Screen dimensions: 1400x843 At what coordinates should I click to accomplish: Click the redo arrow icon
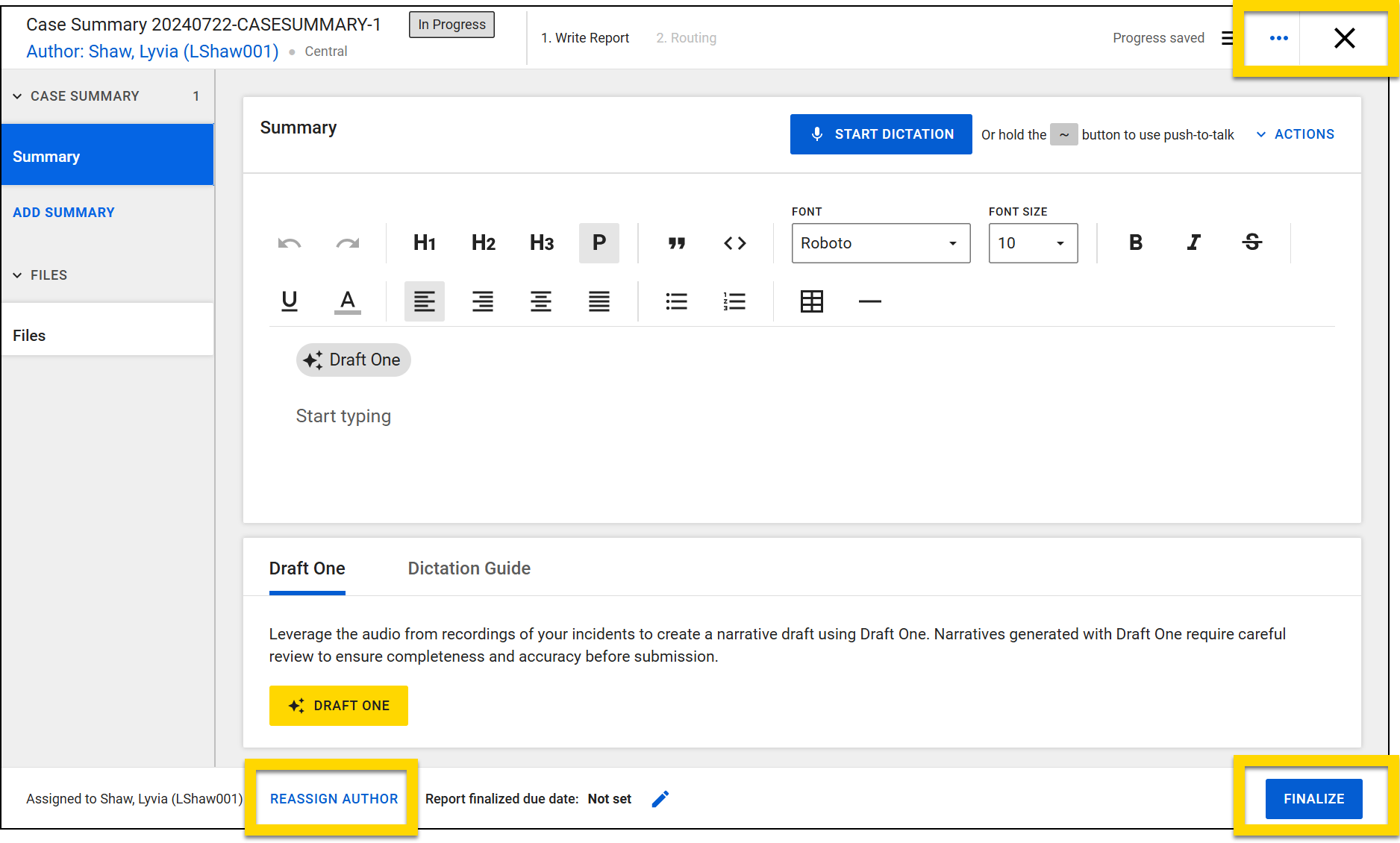348,243
